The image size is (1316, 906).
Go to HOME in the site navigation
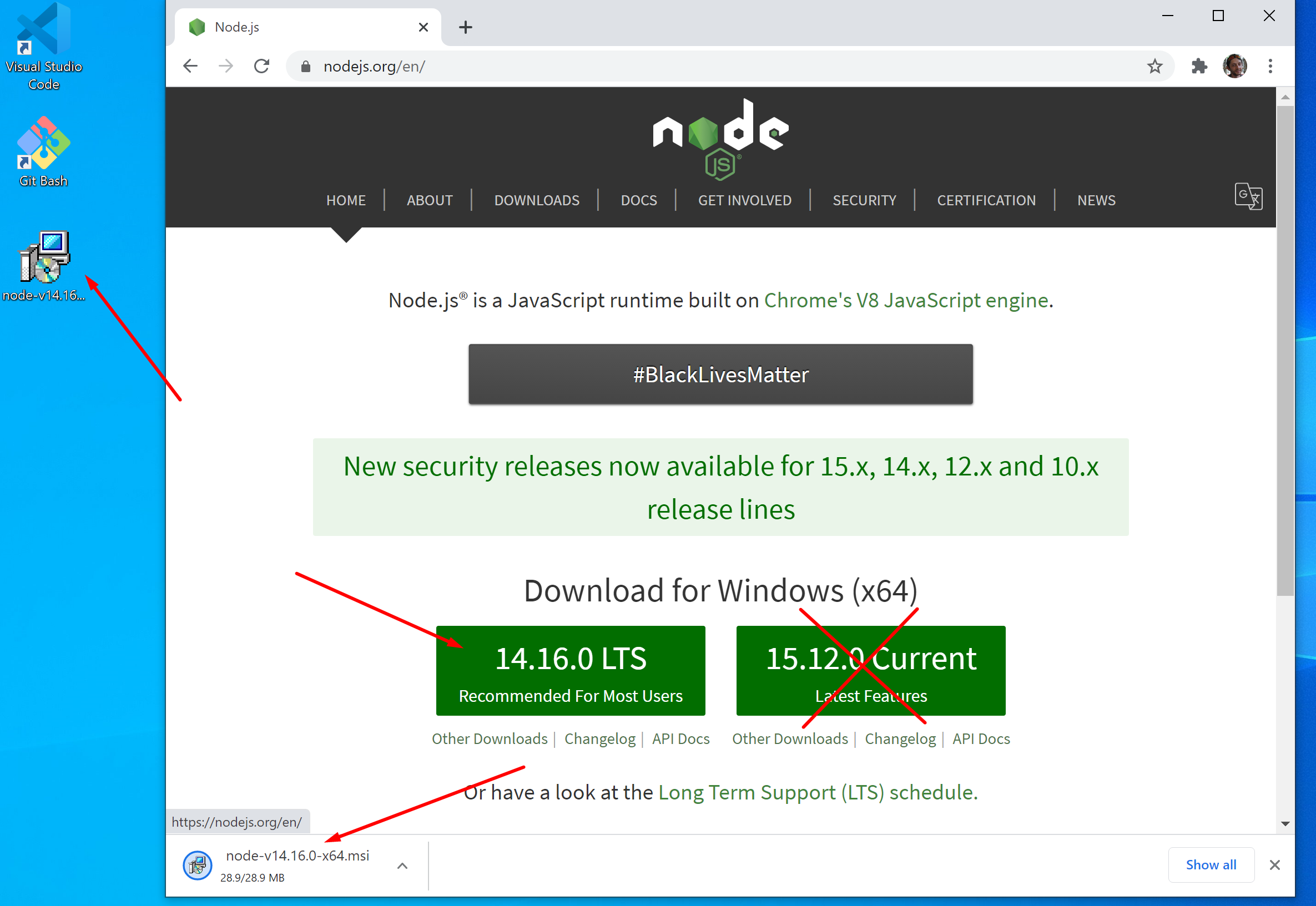346,200
